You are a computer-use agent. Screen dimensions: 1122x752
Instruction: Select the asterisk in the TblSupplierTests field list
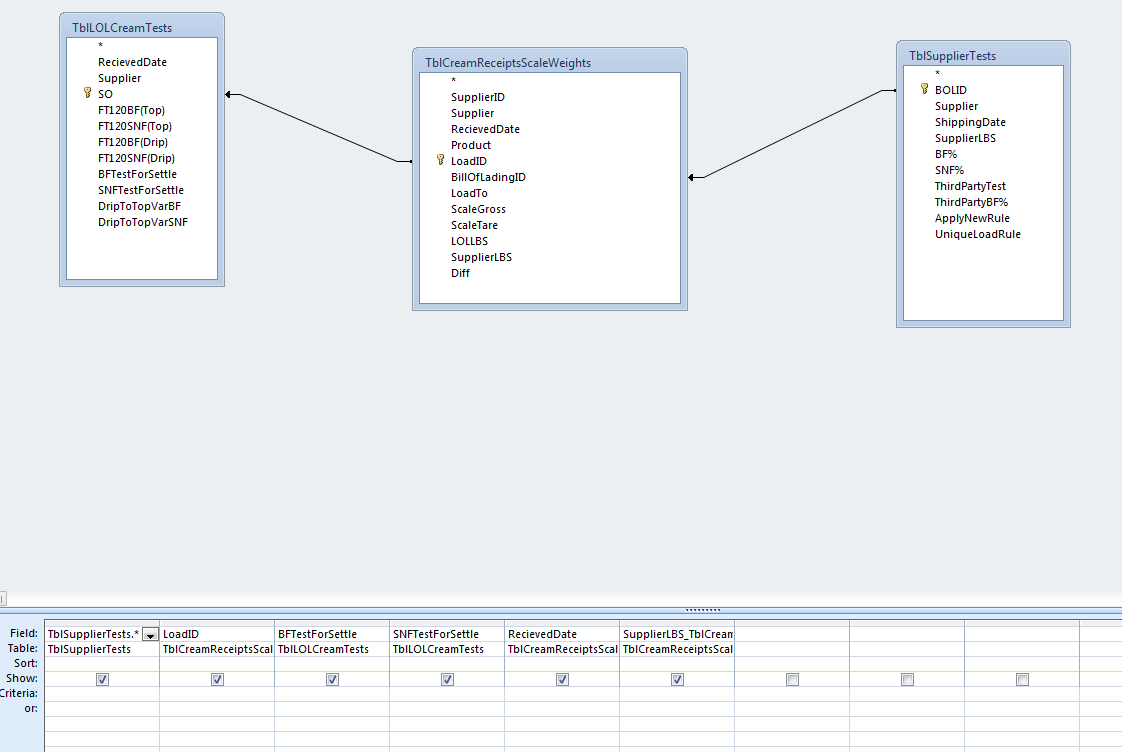click(937, 74)
